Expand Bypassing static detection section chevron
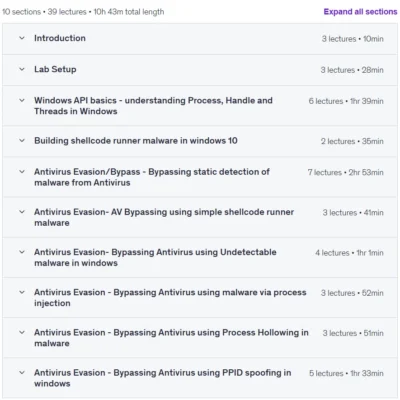The image size is (400, 400). pyautogui.click(x=22, y=172)
